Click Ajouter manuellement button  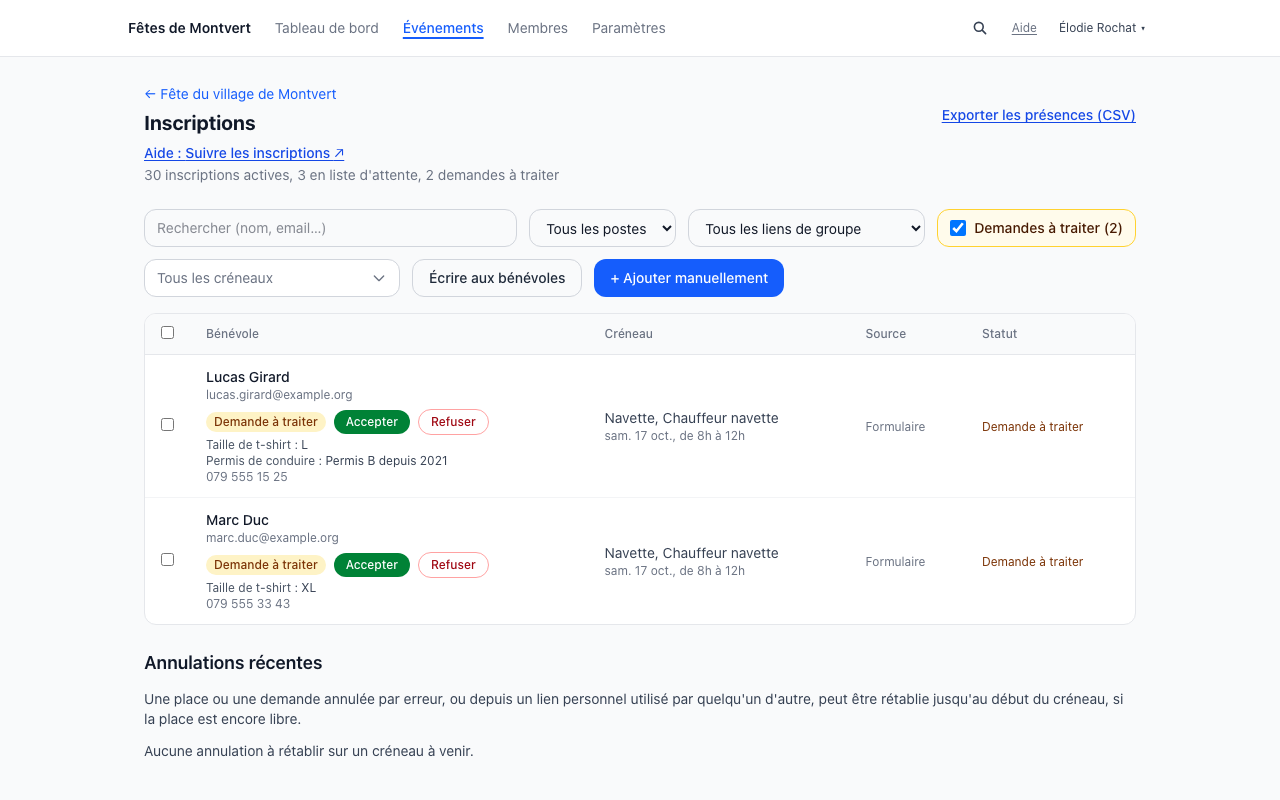point(689,278)
